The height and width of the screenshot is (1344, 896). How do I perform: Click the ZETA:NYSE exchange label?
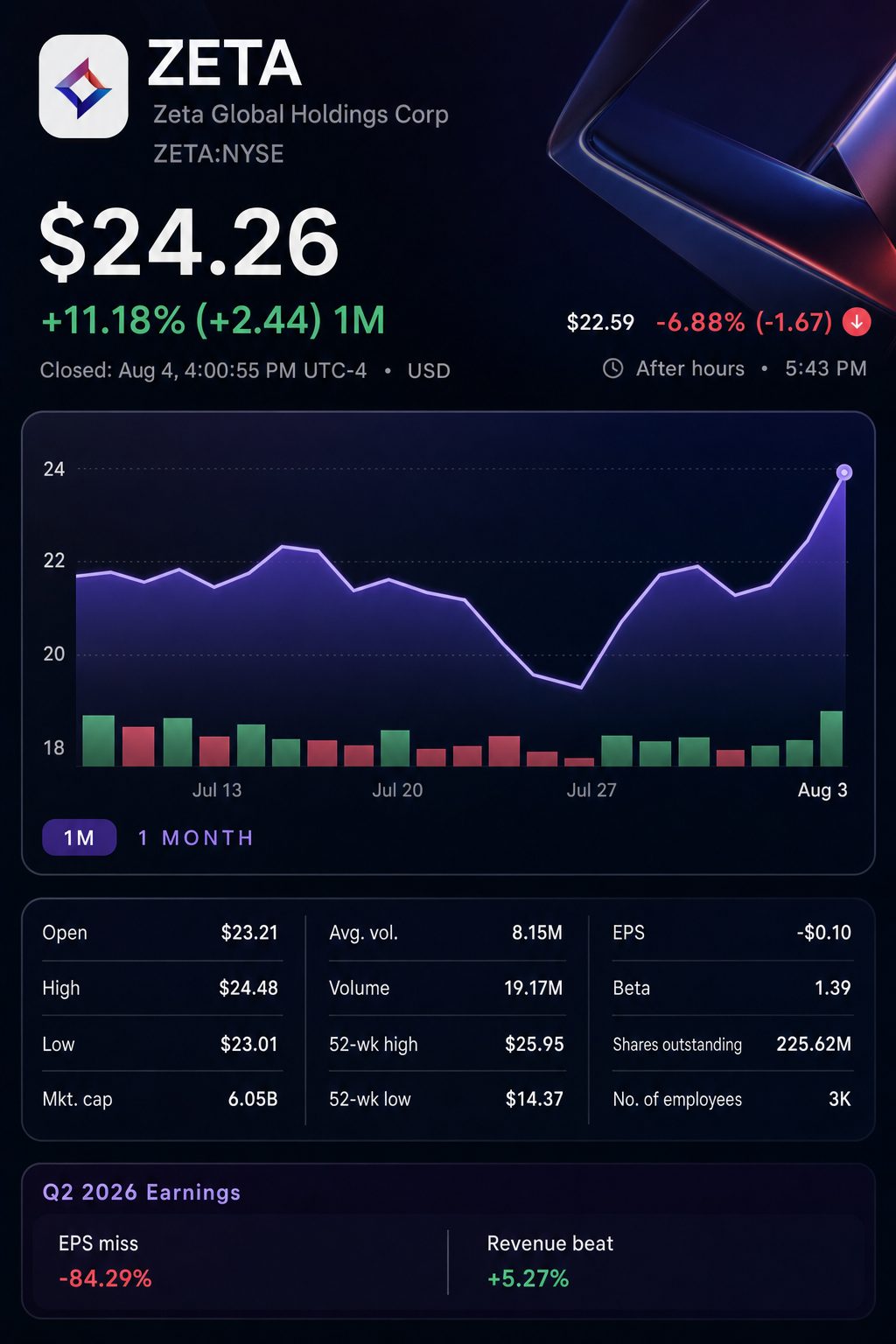click(219, 154)
